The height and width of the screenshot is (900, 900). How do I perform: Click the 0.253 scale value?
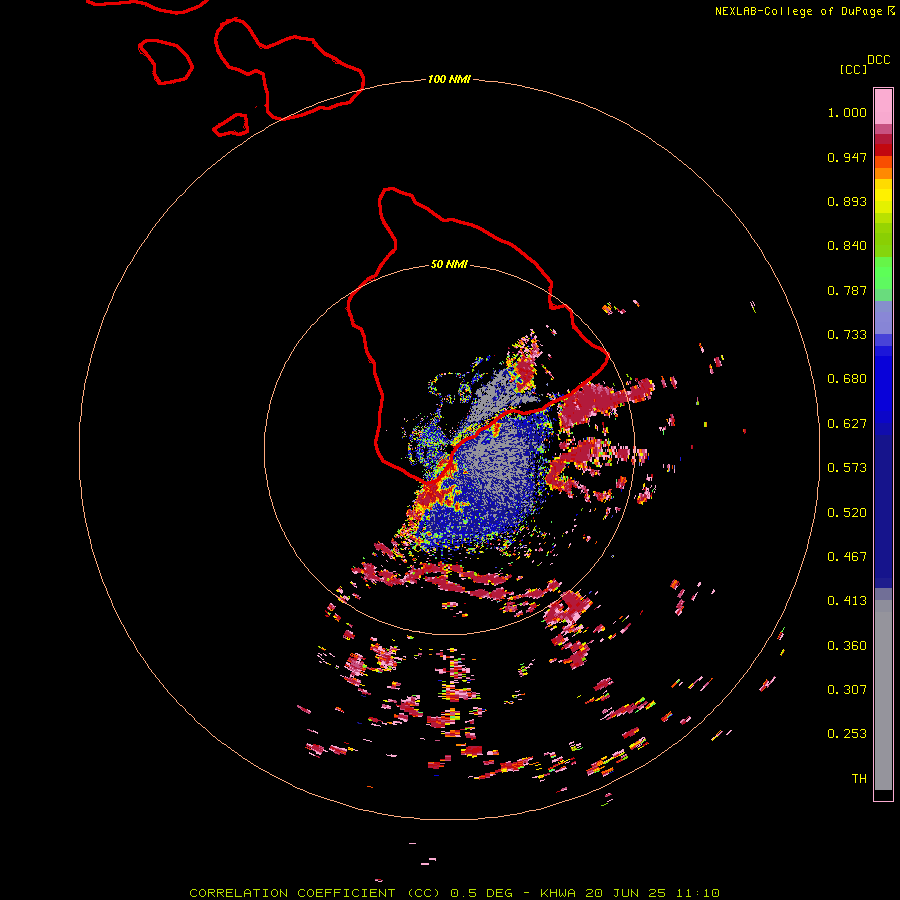847,734
